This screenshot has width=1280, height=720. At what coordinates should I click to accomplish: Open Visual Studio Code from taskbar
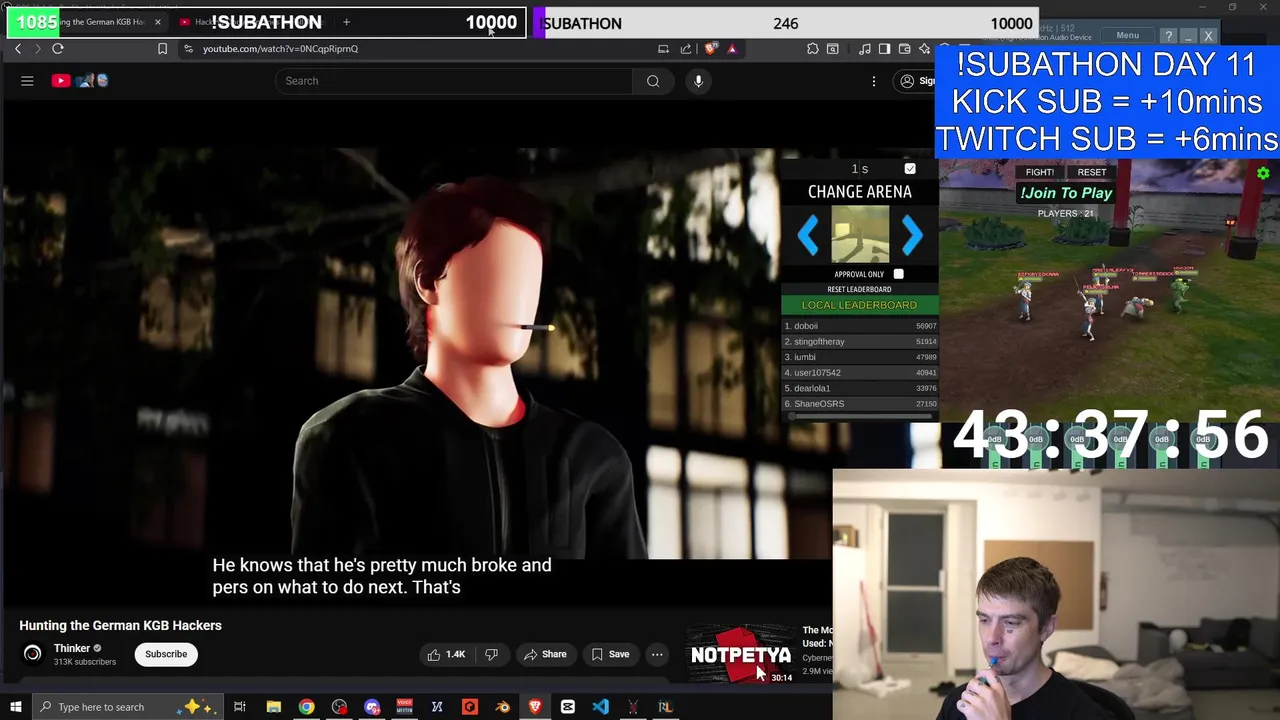(600, 707)
